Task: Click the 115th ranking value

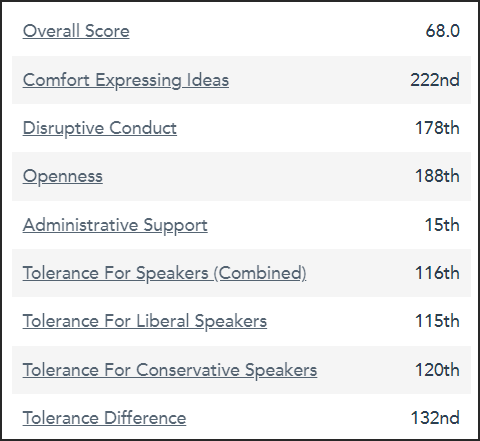Action: pos(437,321)
